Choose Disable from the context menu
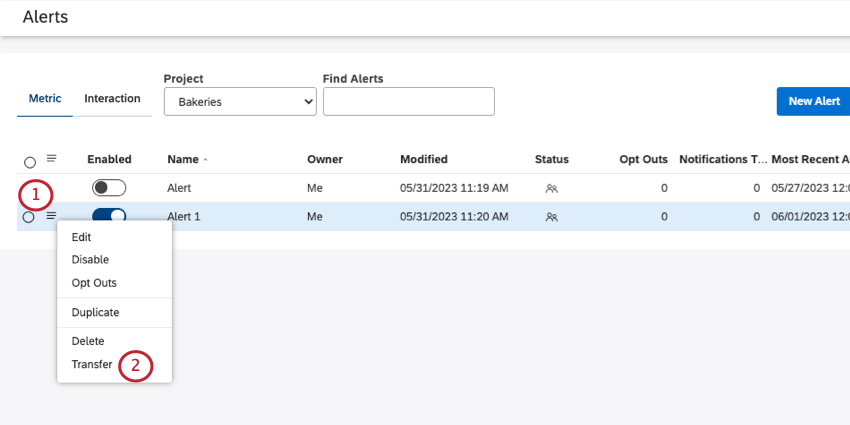This screenshot has height=425, width=850. coord(90,260)
